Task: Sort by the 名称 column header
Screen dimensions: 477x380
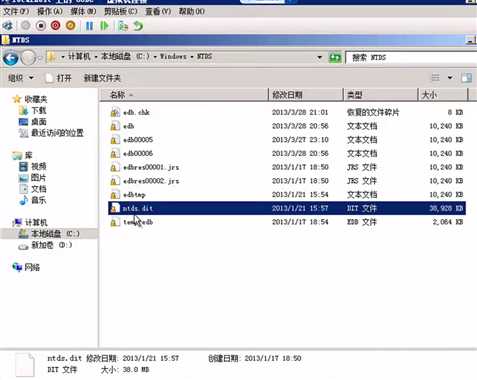Action: tap(184, 95)
